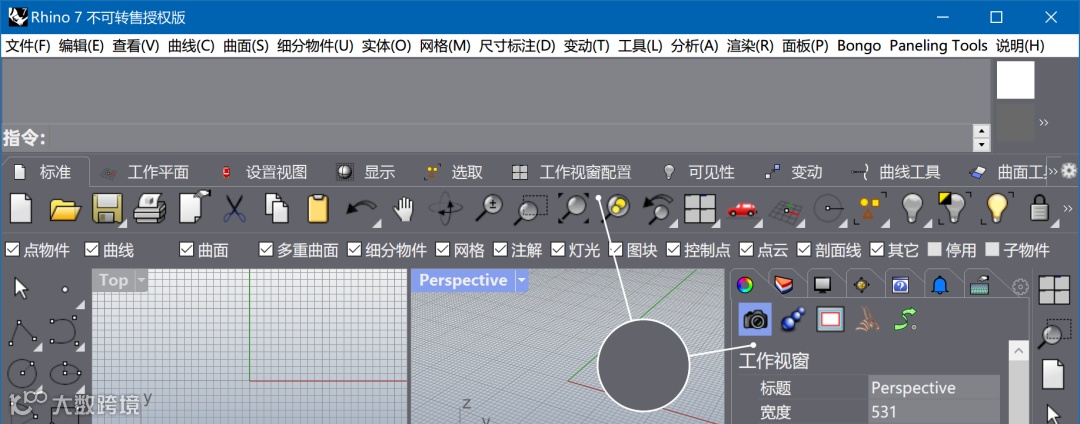Select the Control point curve tool
Viewport: 1080px width, 424px height.
point(63,331)
